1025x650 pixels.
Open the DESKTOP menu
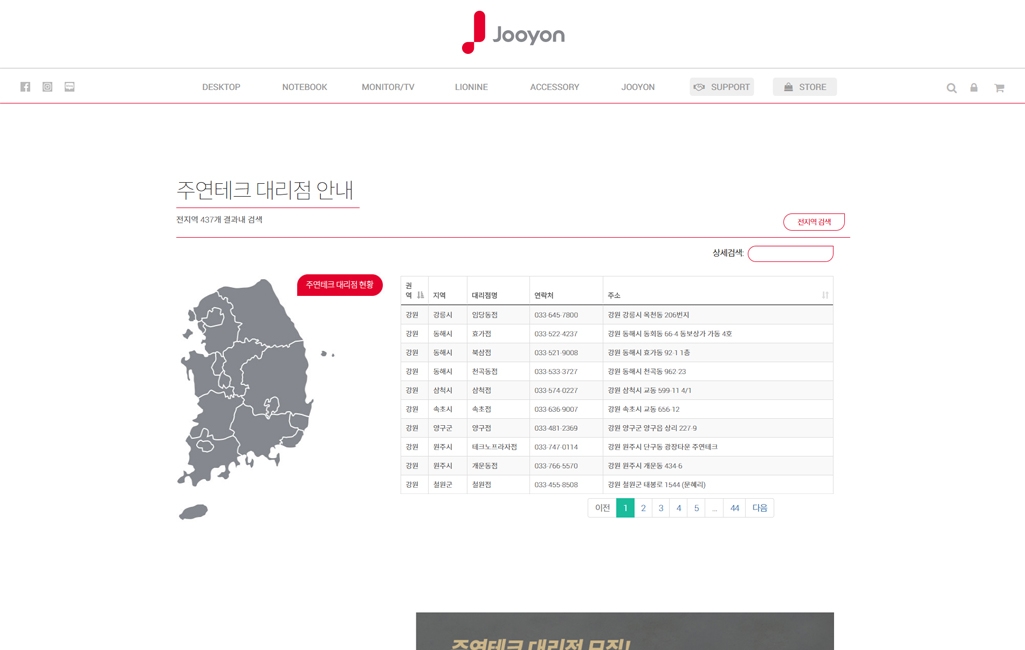pyautogui.click(x=221, y=87)
